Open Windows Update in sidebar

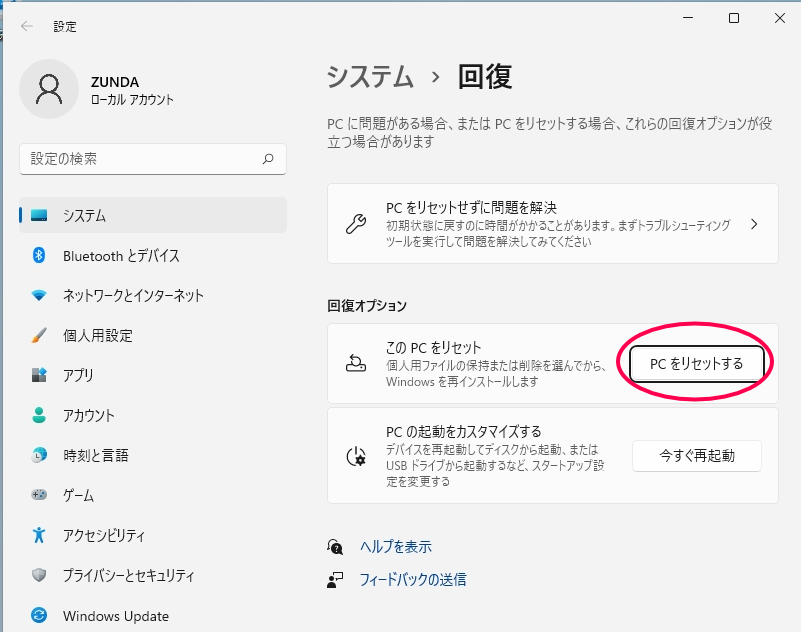[x=153, y=615]
